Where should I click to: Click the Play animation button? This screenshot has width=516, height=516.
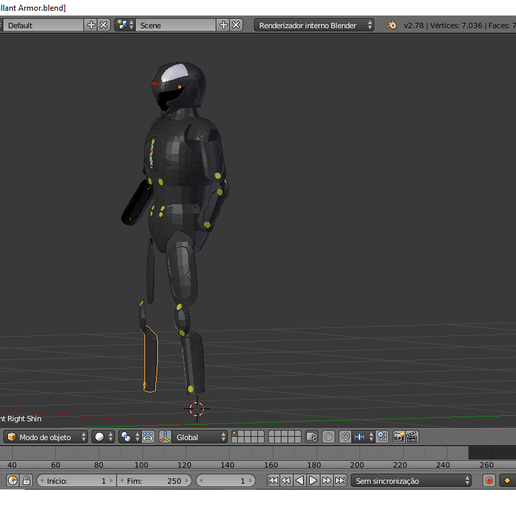coord(313,480)
